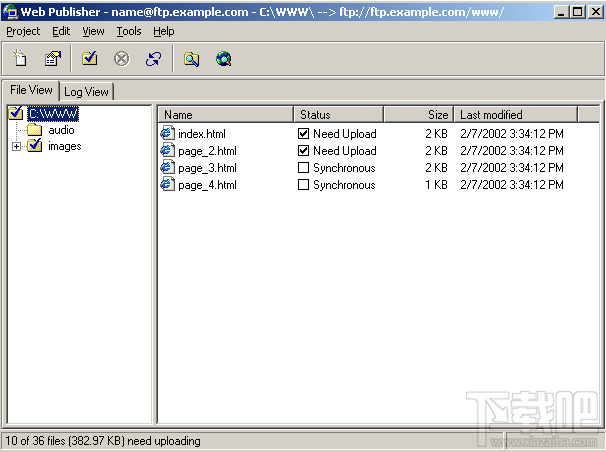Click the Publish checked files toolbar icon

point(90,59)
